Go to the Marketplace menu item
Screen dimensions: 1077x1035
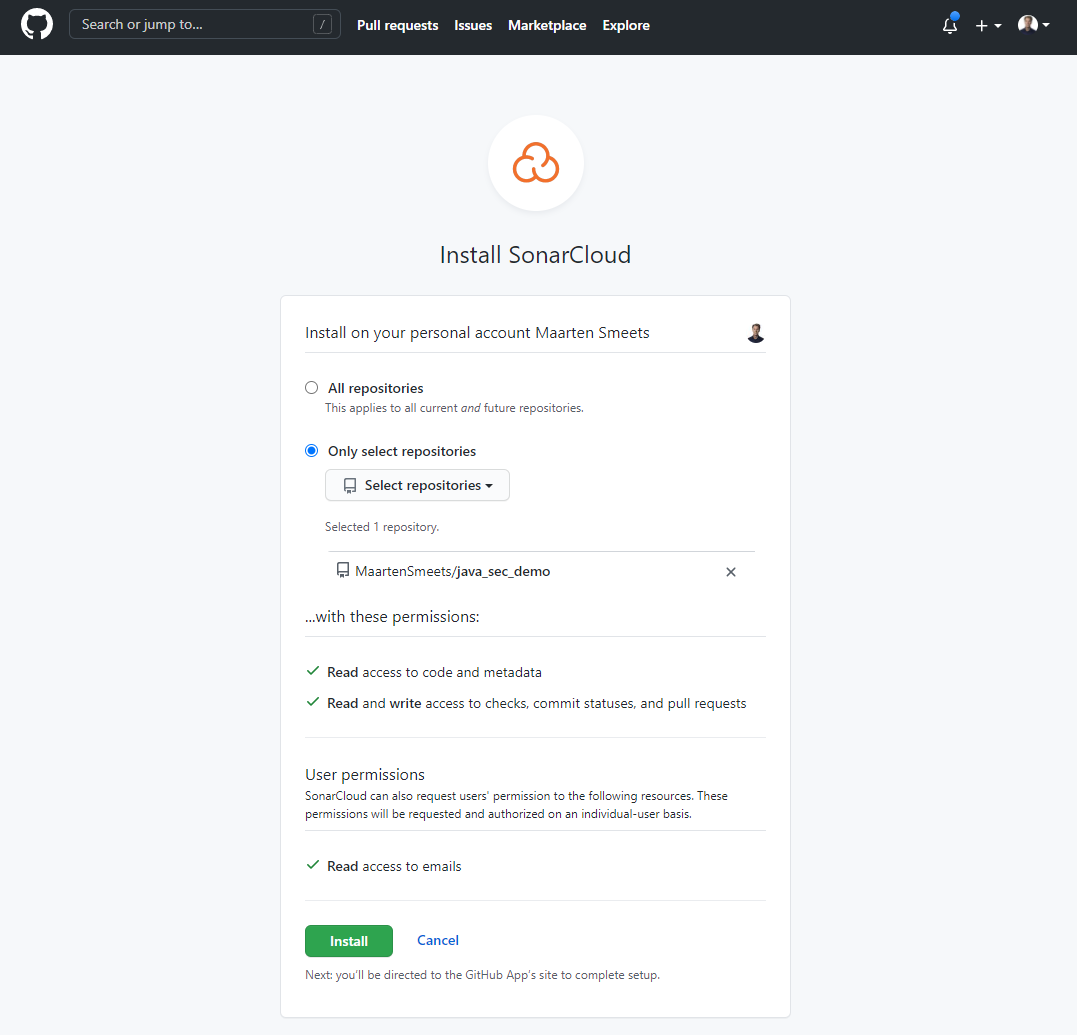pos(547,25)
